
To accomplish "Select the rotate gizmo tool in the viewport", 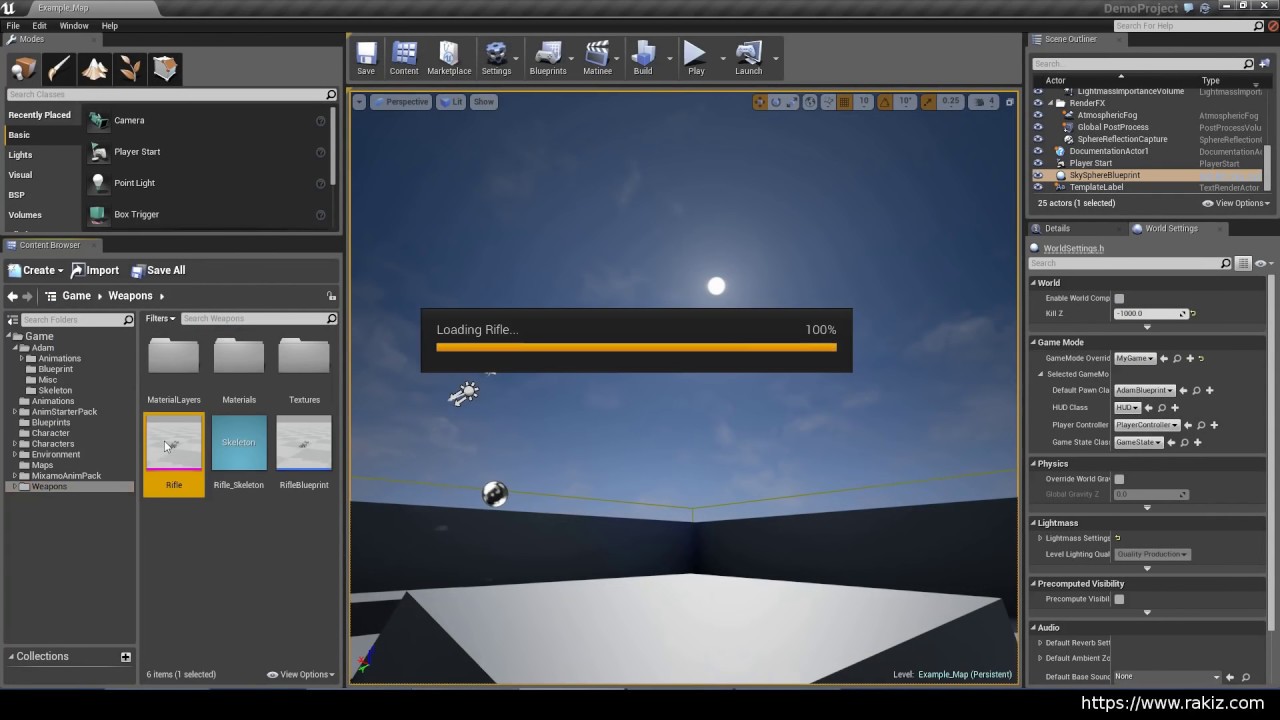I will (x=776, y=102).
